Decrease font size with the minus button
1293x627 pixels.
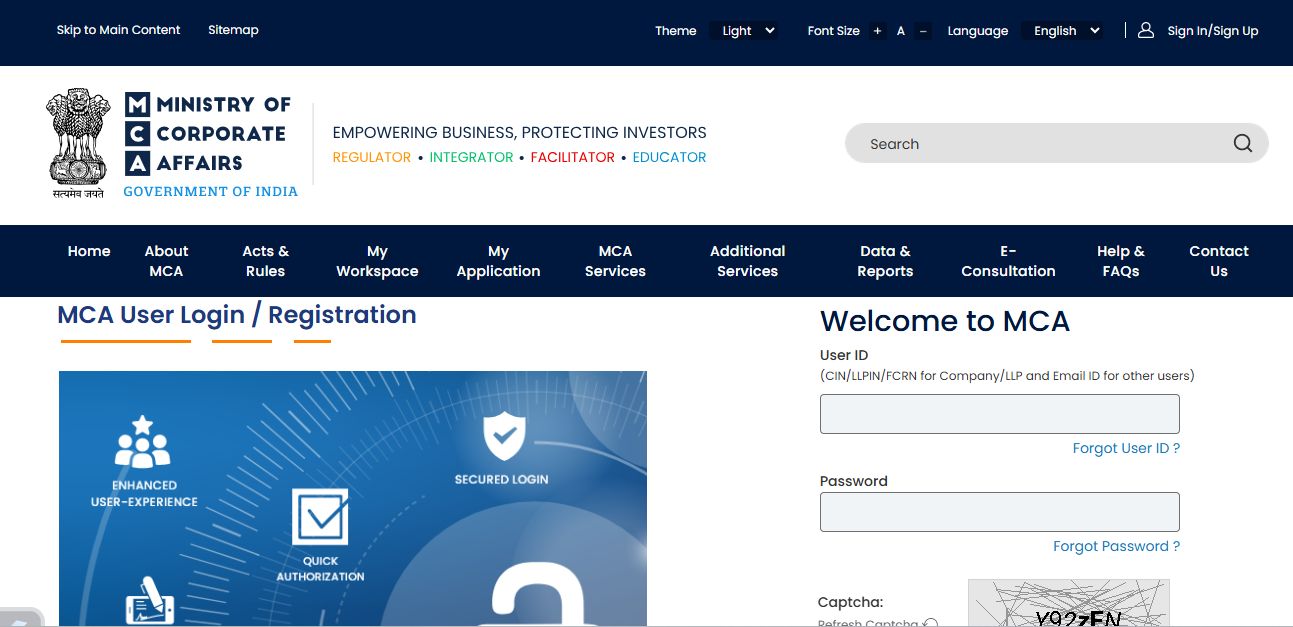(x=923, y=31)
